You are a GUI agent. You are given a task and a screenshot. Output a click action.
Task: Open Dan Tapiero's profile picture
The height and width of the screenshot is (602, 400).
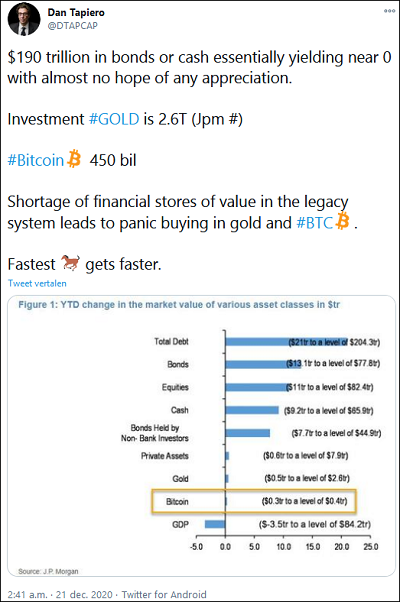[x=24, y=19]
